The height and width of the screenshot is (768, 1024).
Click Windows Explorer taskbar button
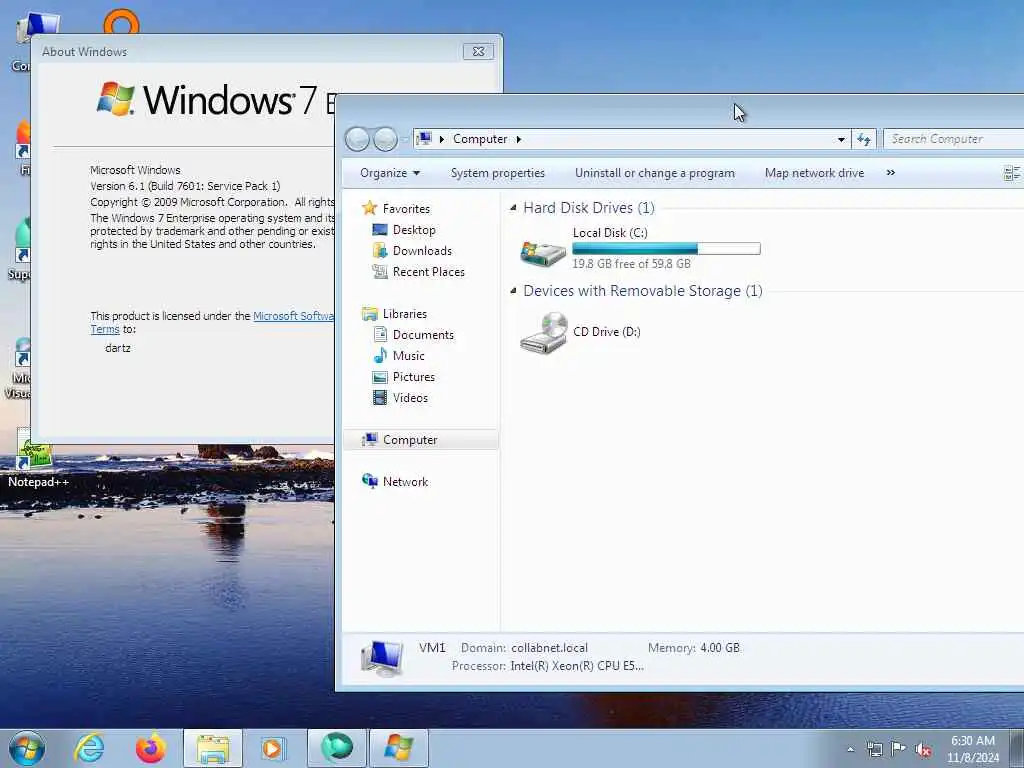(x=213, y=748)
